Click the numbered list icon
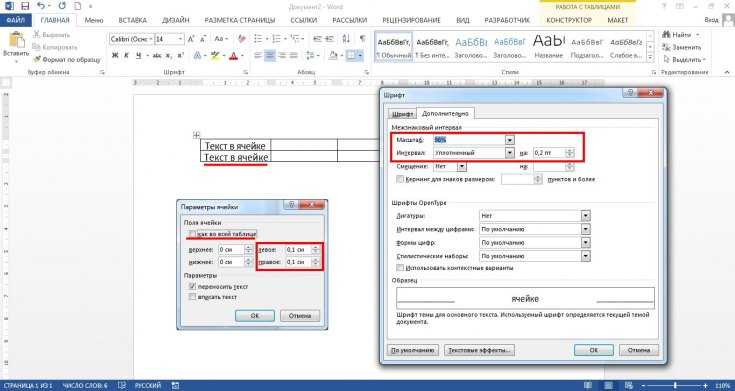The height and width of the screenshot is (391, 735). coord(276,39)
